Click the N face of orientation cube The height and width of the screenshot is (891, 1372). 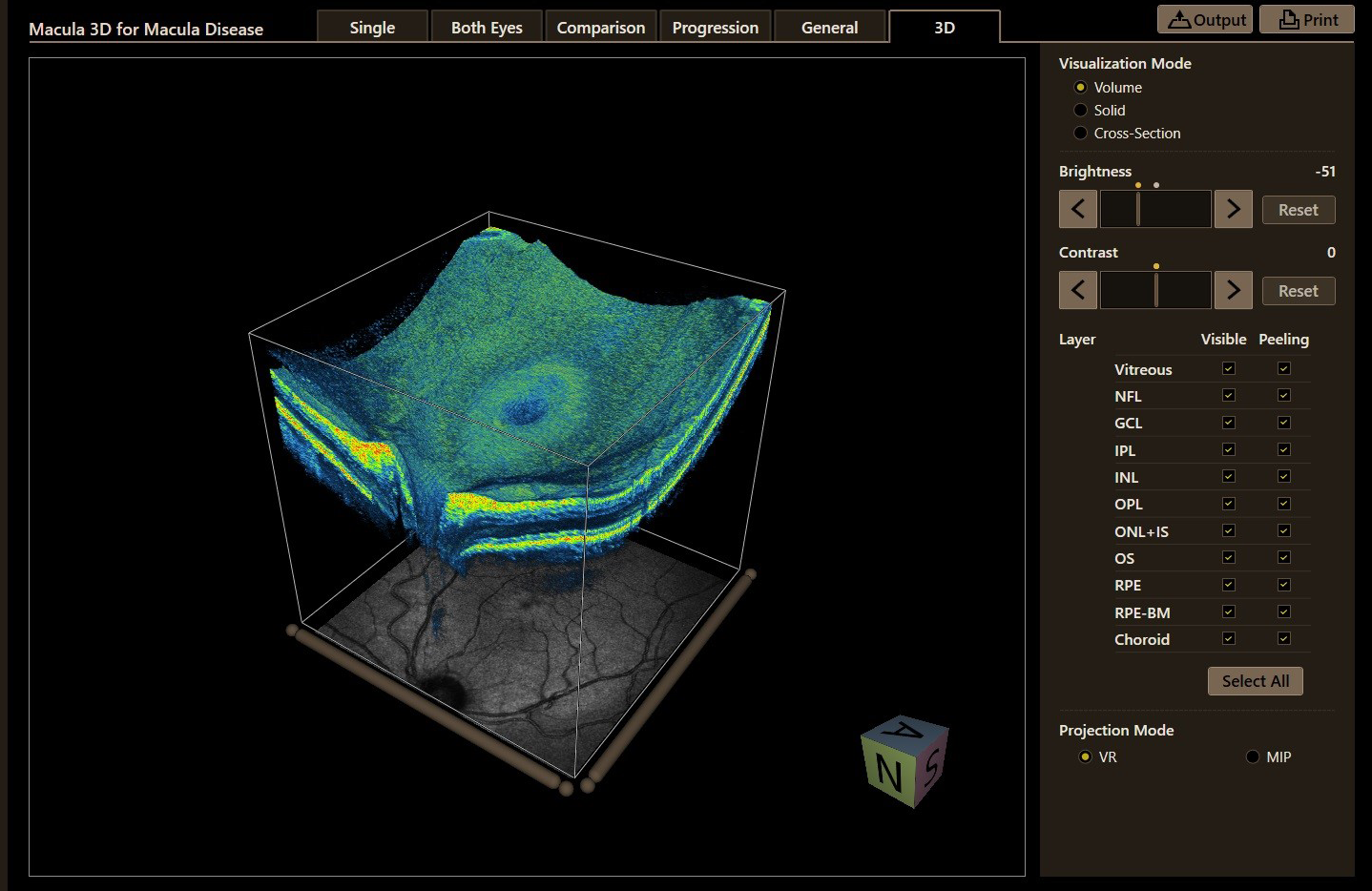coord(888,773)
